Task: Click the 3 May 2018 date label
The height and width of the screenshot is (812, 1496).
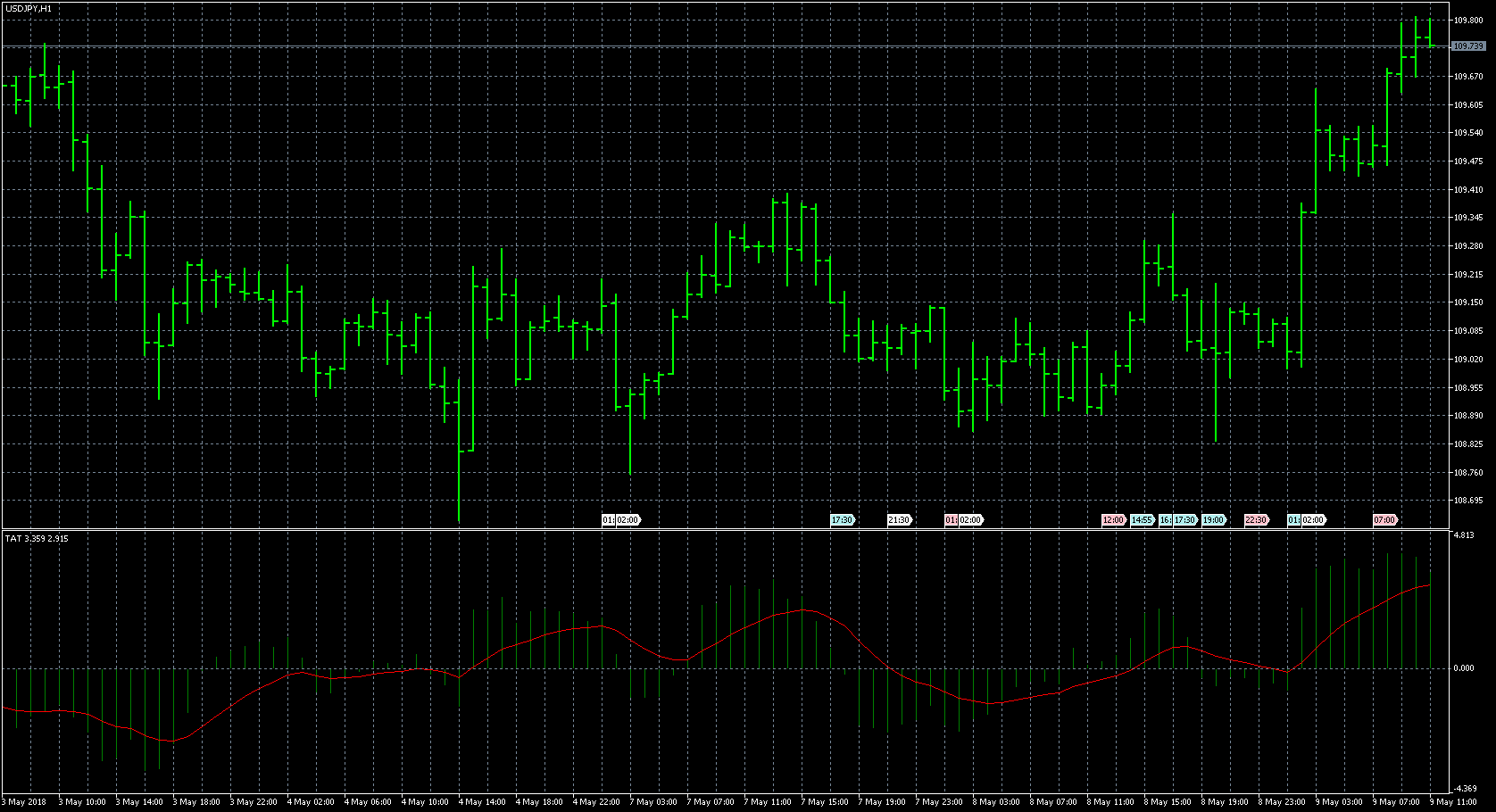Action: [x=27, y=801]
